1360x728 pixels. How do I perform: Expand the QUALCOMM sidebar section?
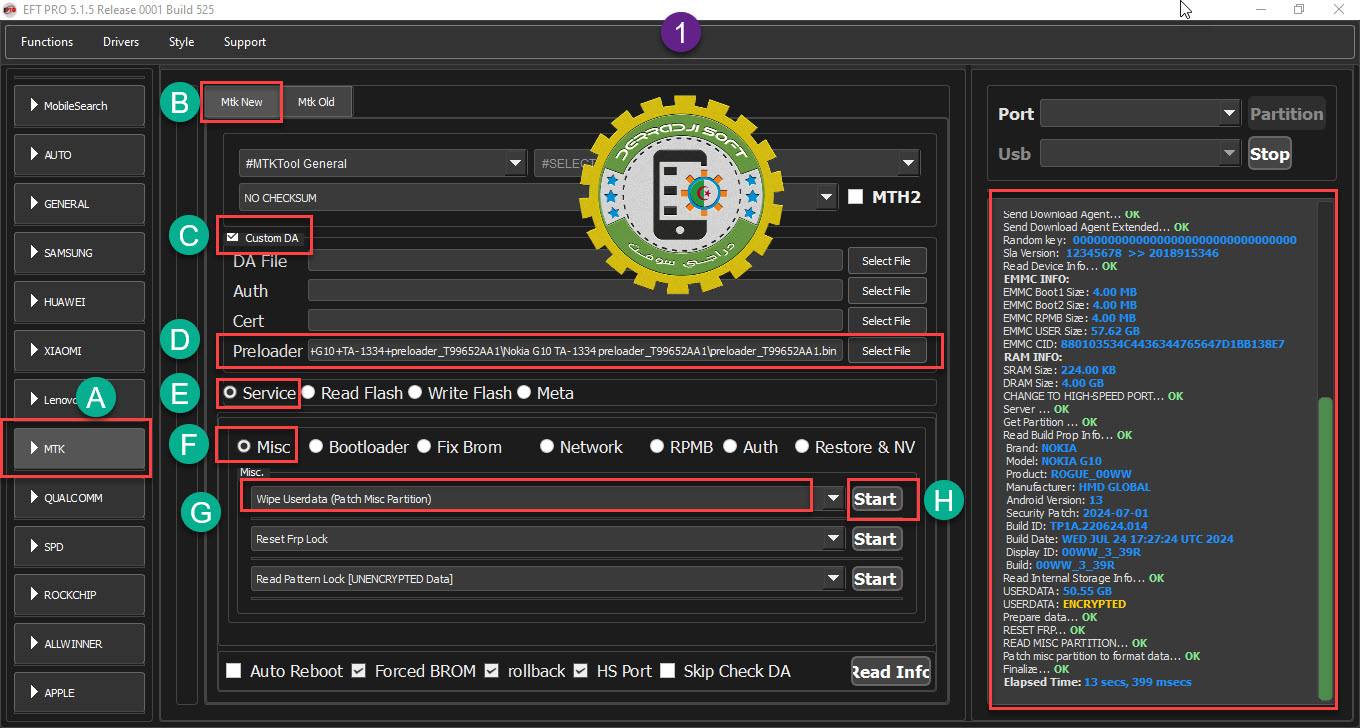tap(79, 498)
